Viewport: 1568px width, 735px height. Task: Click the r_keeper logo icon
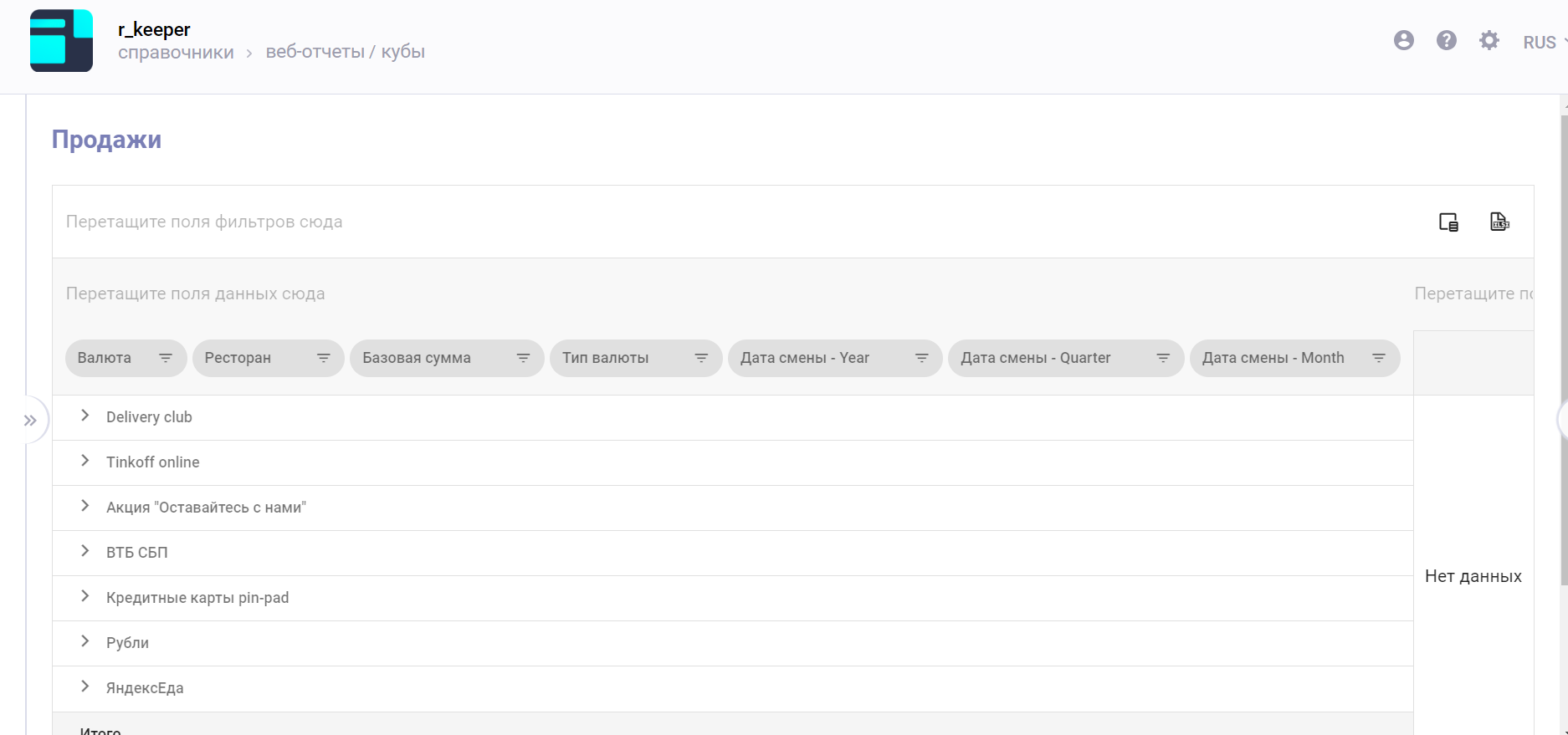pyautogui.click(x=61, y=41)
